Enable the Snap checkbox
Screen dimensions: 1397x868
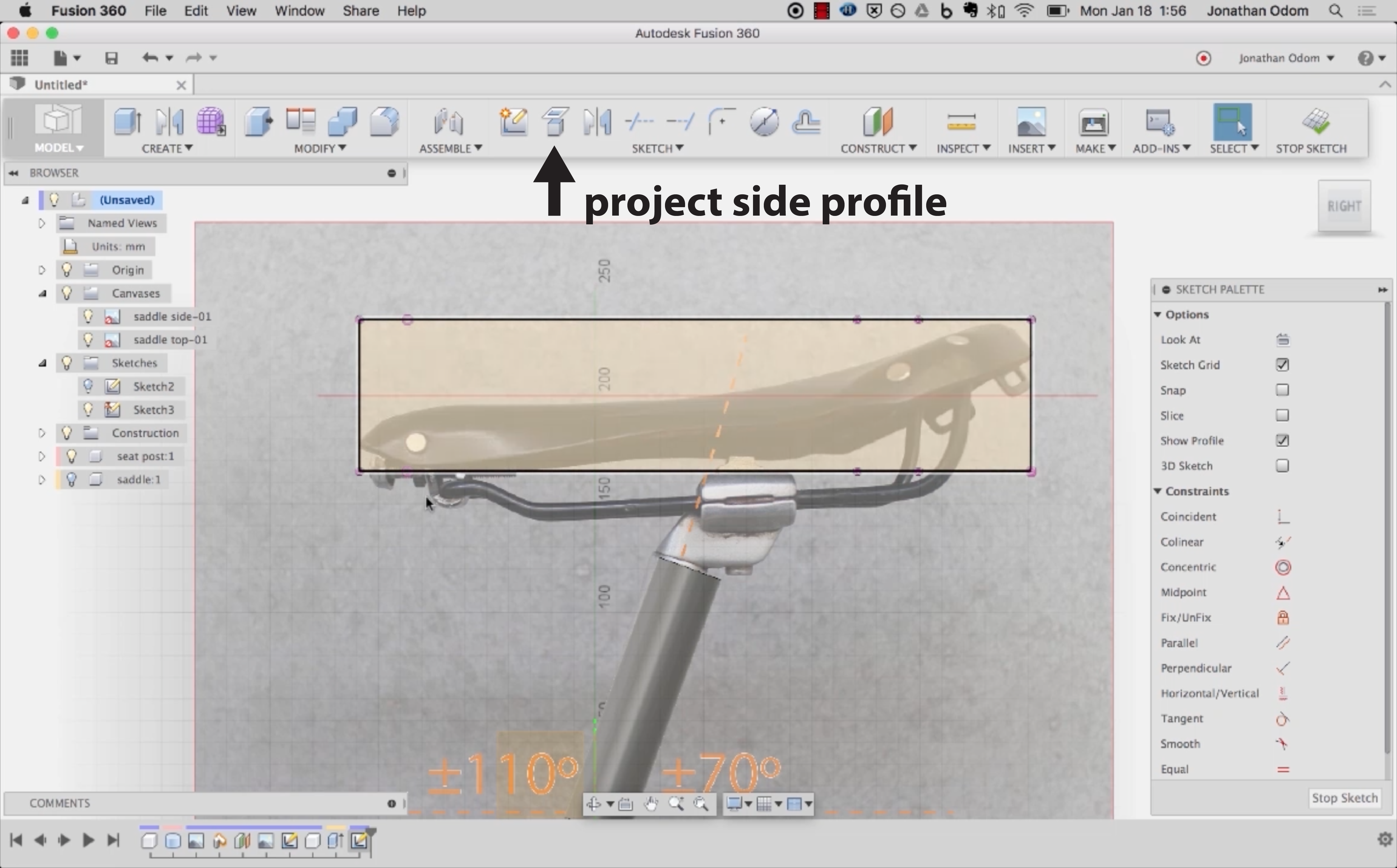(1282, 390)
